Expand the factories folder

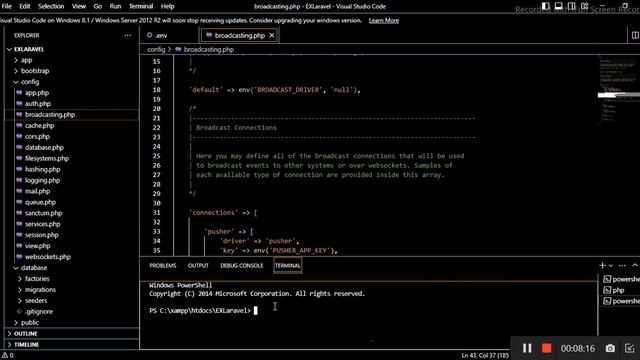click(x=37, y=279)
